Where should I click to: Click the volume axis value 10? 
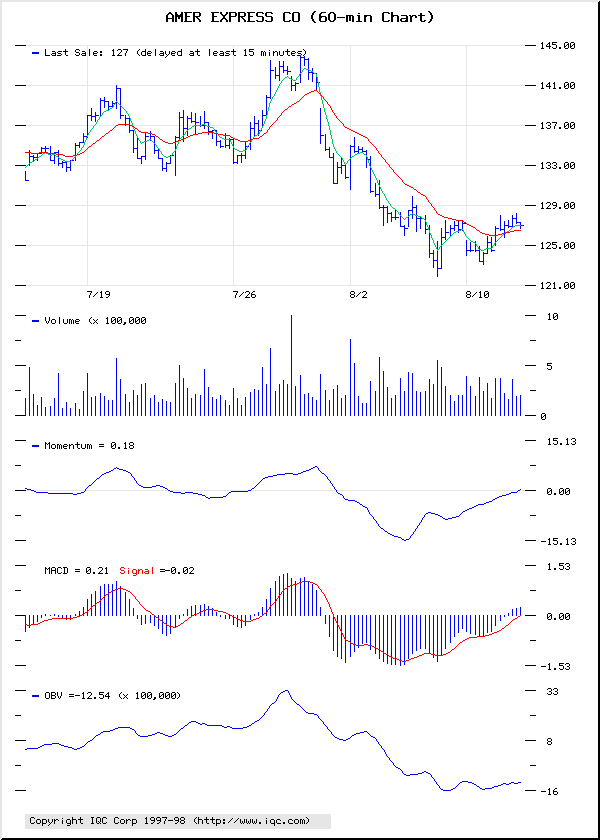click(552, 317)
